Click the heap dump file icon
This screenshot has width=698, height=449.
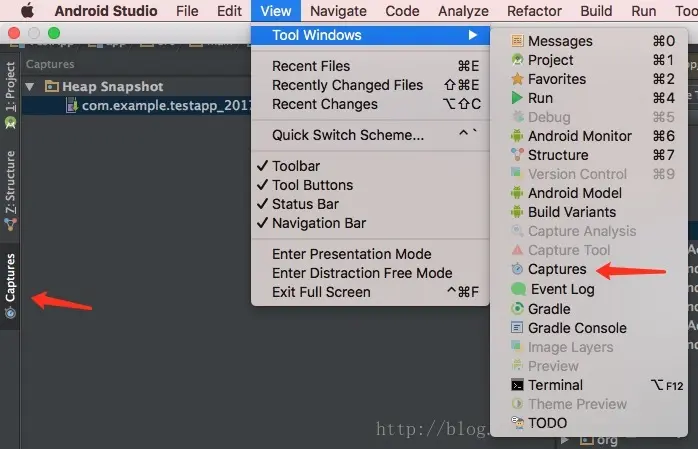(72, 105)
